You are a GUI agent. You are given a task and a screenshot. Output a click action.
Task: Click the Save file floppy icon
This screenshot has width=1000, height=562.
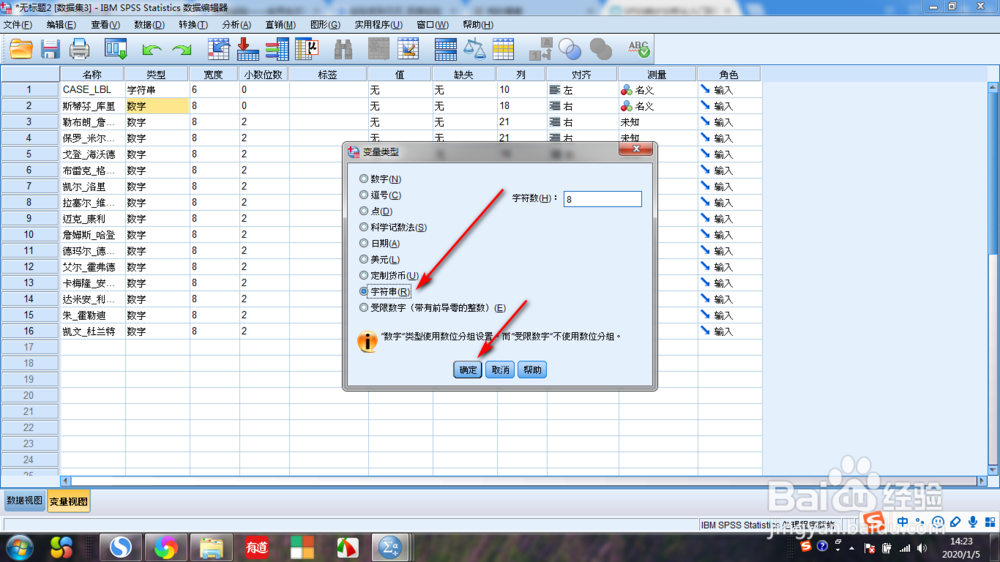coord(50,49)
